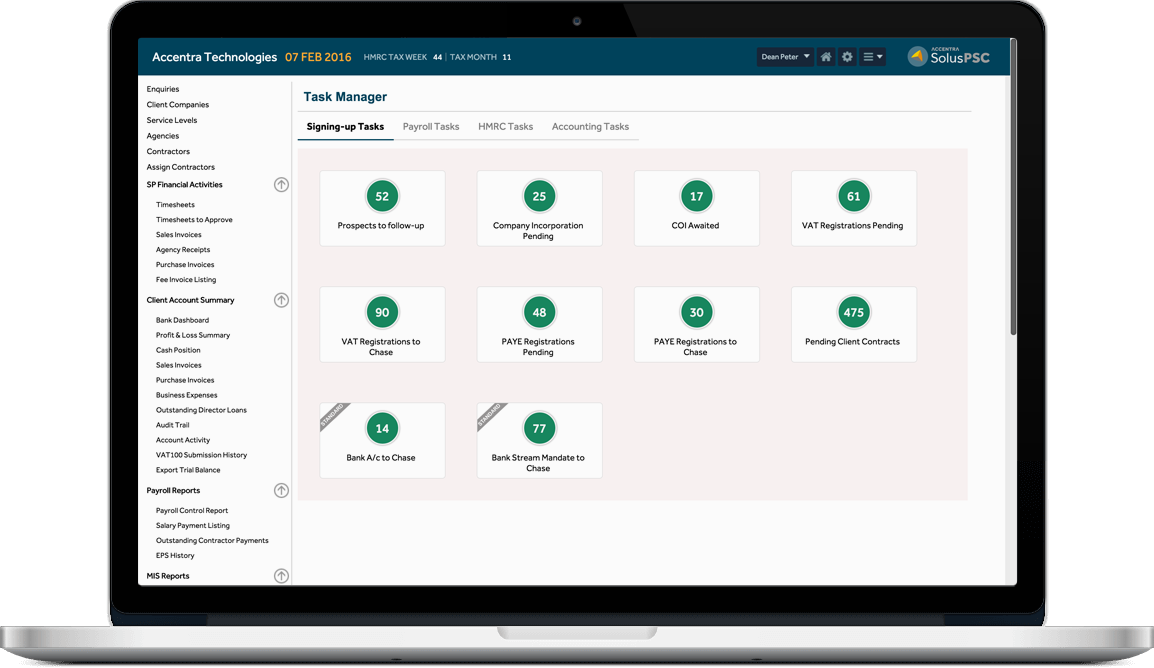Click the 52 Prospects to follow-up badge

[x=381, y=196]
